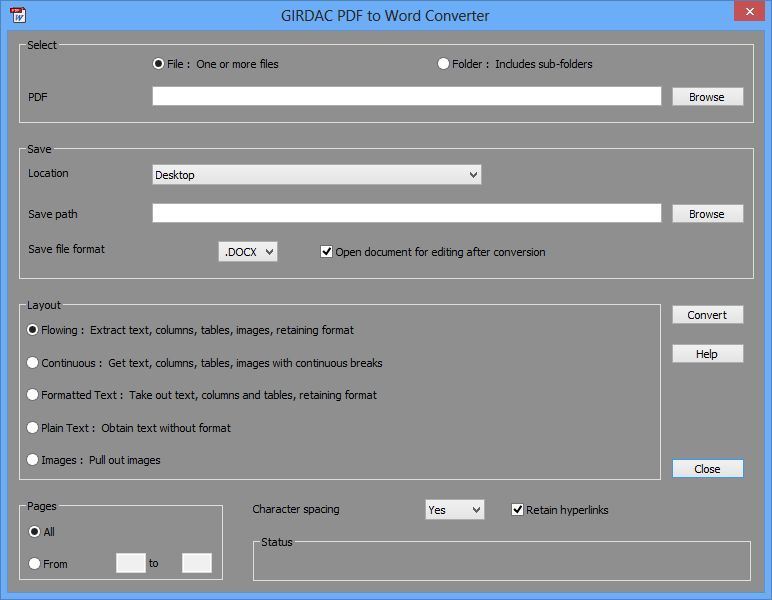Click the GIRDAC app icon in title bar

18,15
